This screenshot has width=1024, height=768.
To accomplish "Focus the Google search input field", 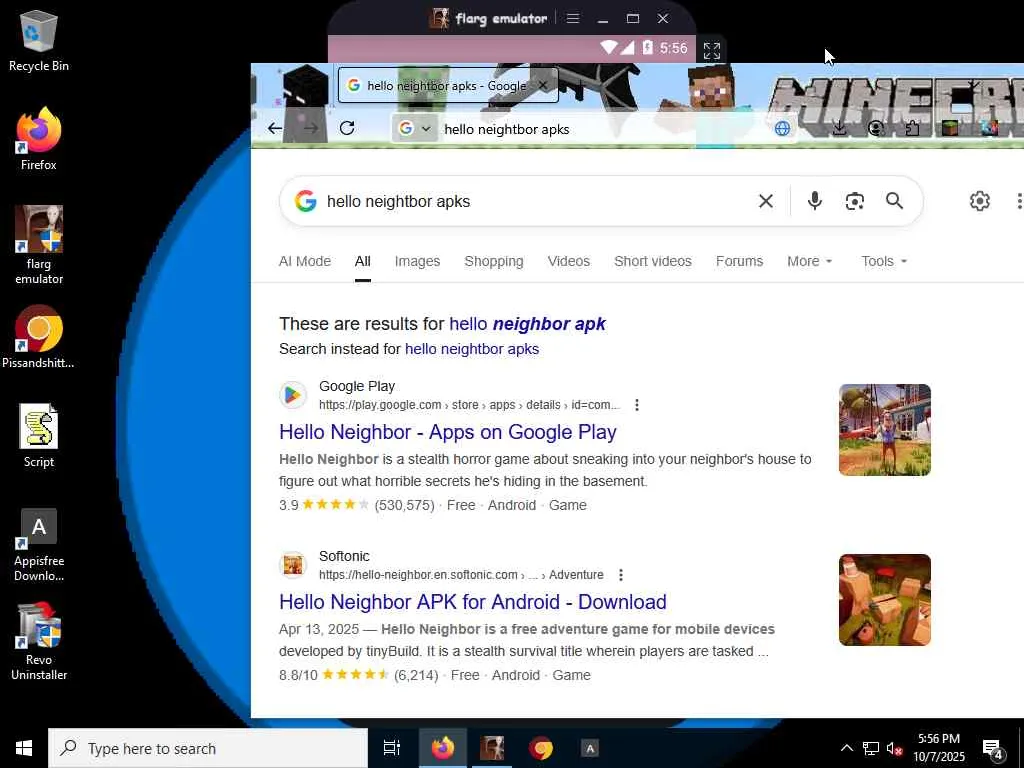I will coord(536,201).
